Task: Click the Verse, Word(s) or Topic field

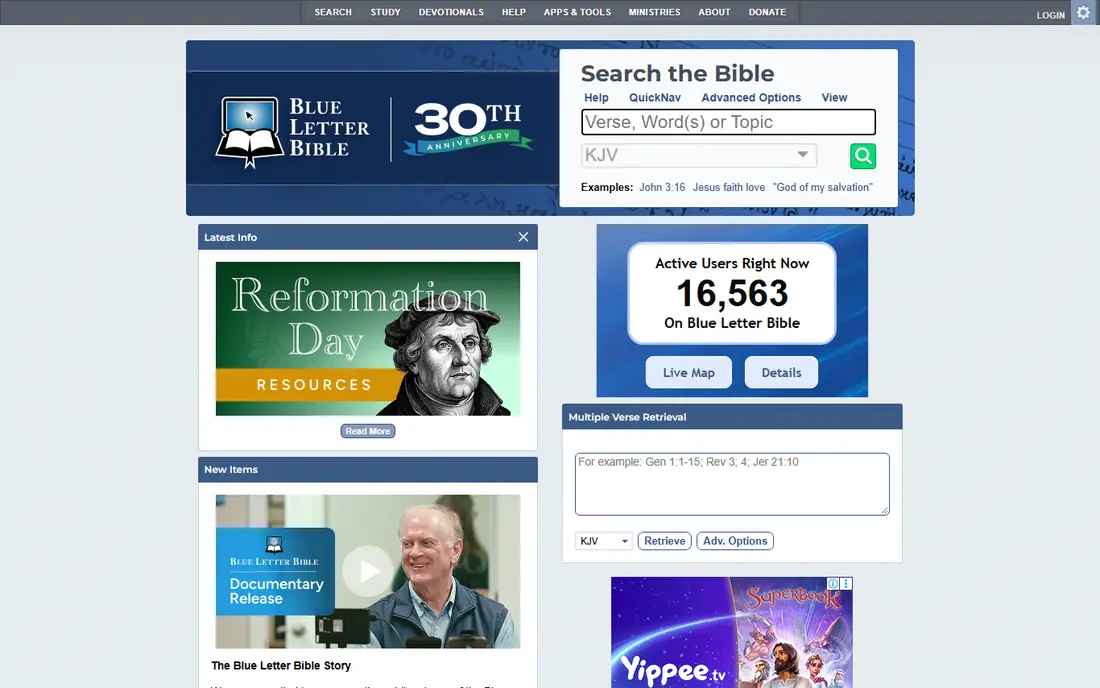Action: pos(728,122)
